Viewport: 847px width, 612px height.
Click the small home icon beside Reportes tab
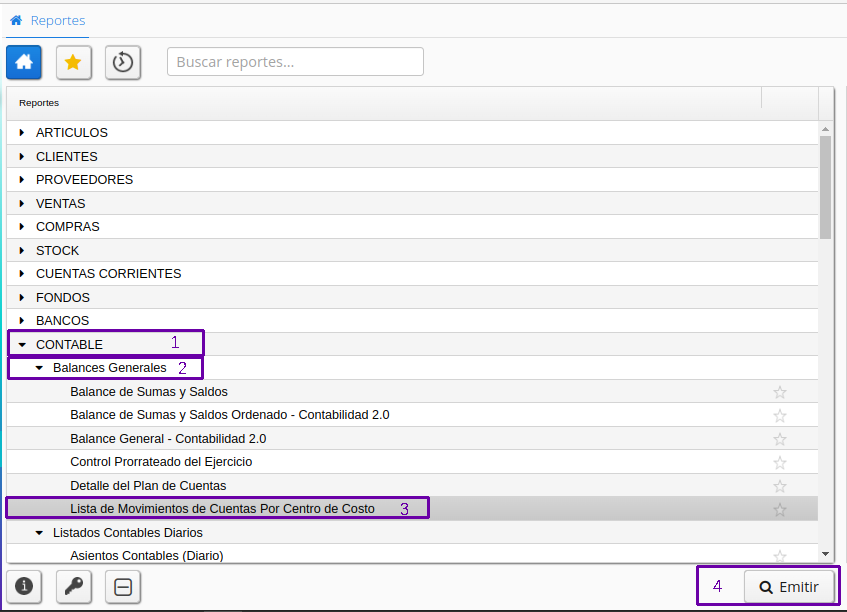click(x=16, y=21)
